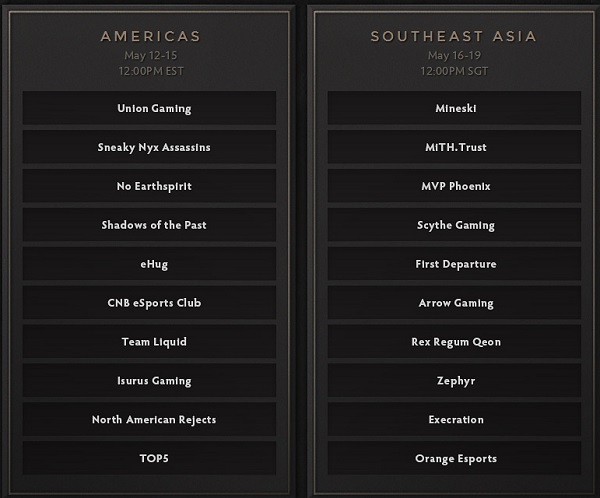Choose Arrow Gaming team entry

click(455, 303)
